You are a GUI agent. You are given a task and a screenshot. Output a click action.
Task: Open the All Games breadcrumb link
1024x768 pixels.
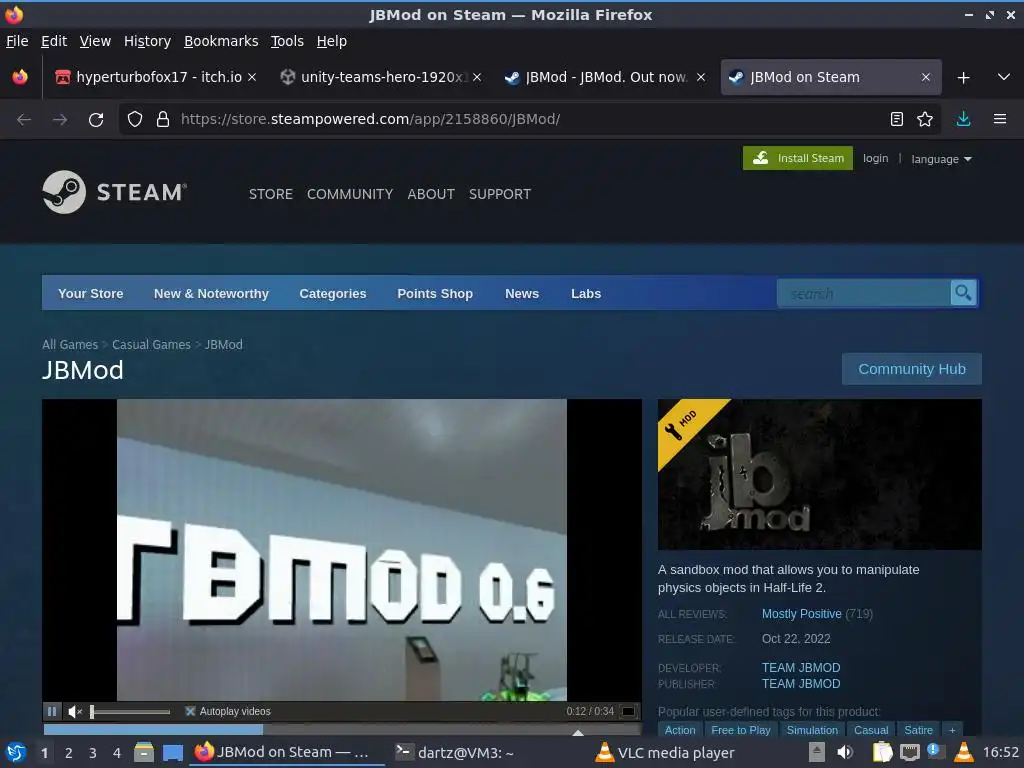[x=70, y=344]
